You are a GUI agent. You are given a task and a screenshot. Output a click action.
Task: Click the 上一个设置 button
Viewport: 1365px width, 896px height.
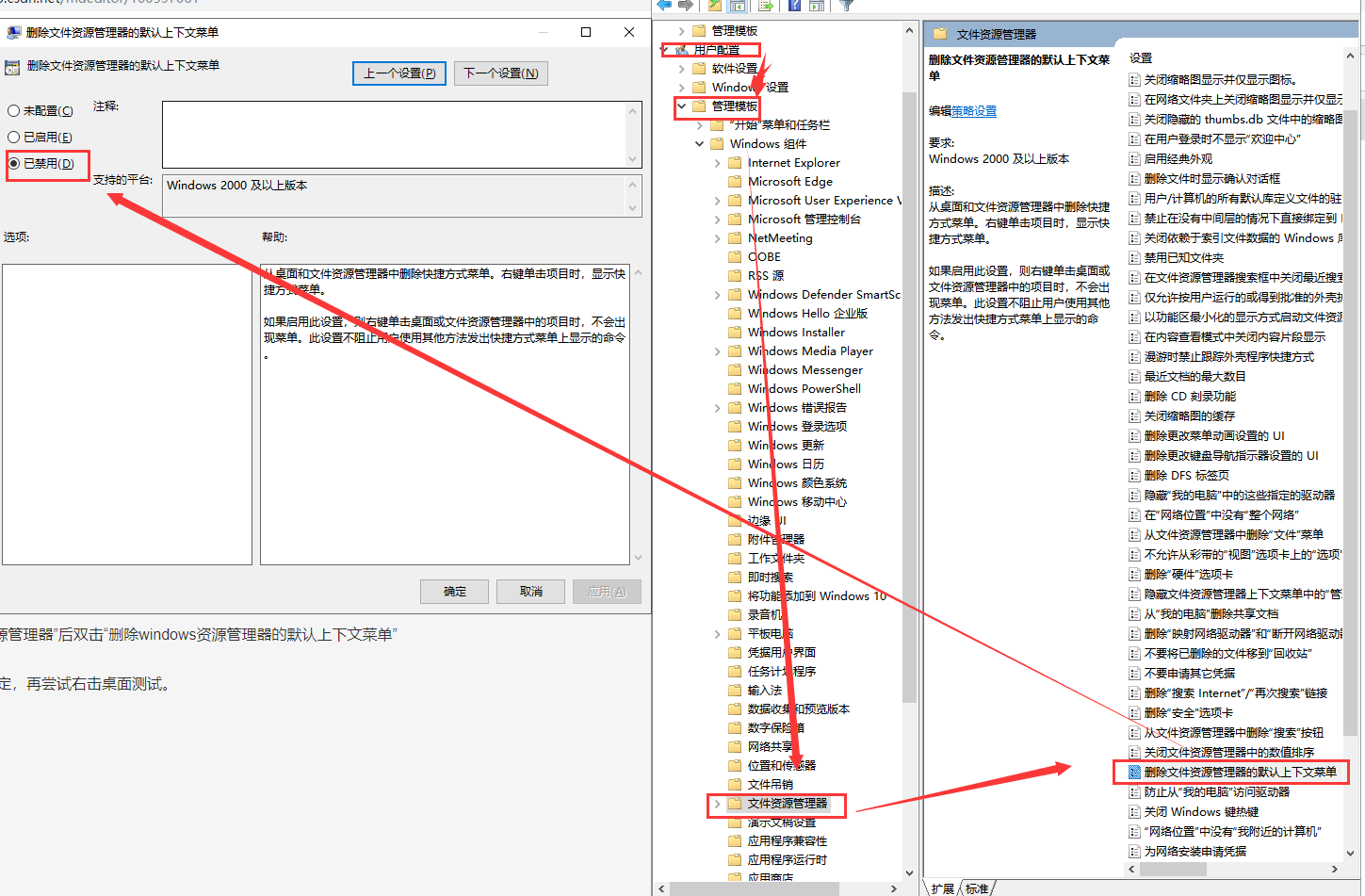coord(399,73)
